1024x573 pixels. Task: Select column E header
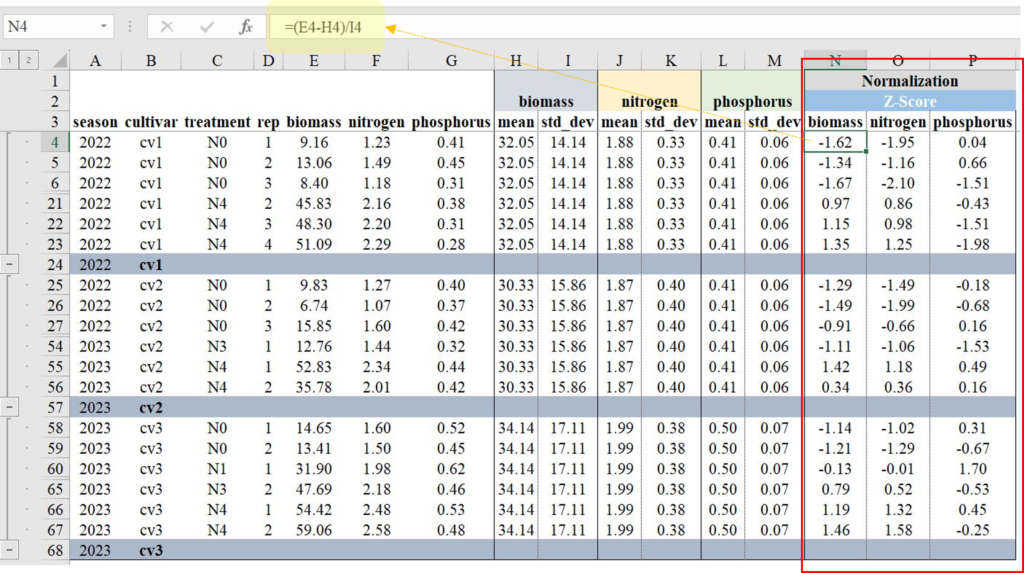[314, 61]
